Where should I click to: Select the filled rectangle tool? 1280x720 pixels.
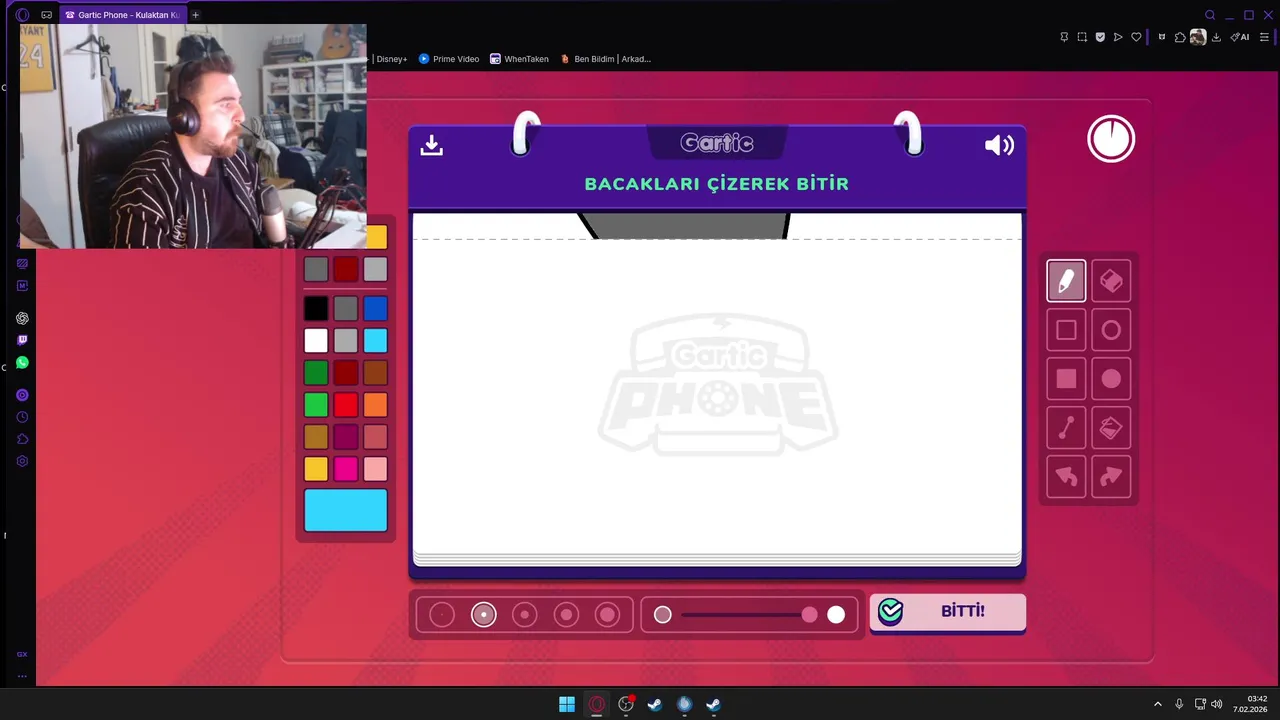[1066, 379]
